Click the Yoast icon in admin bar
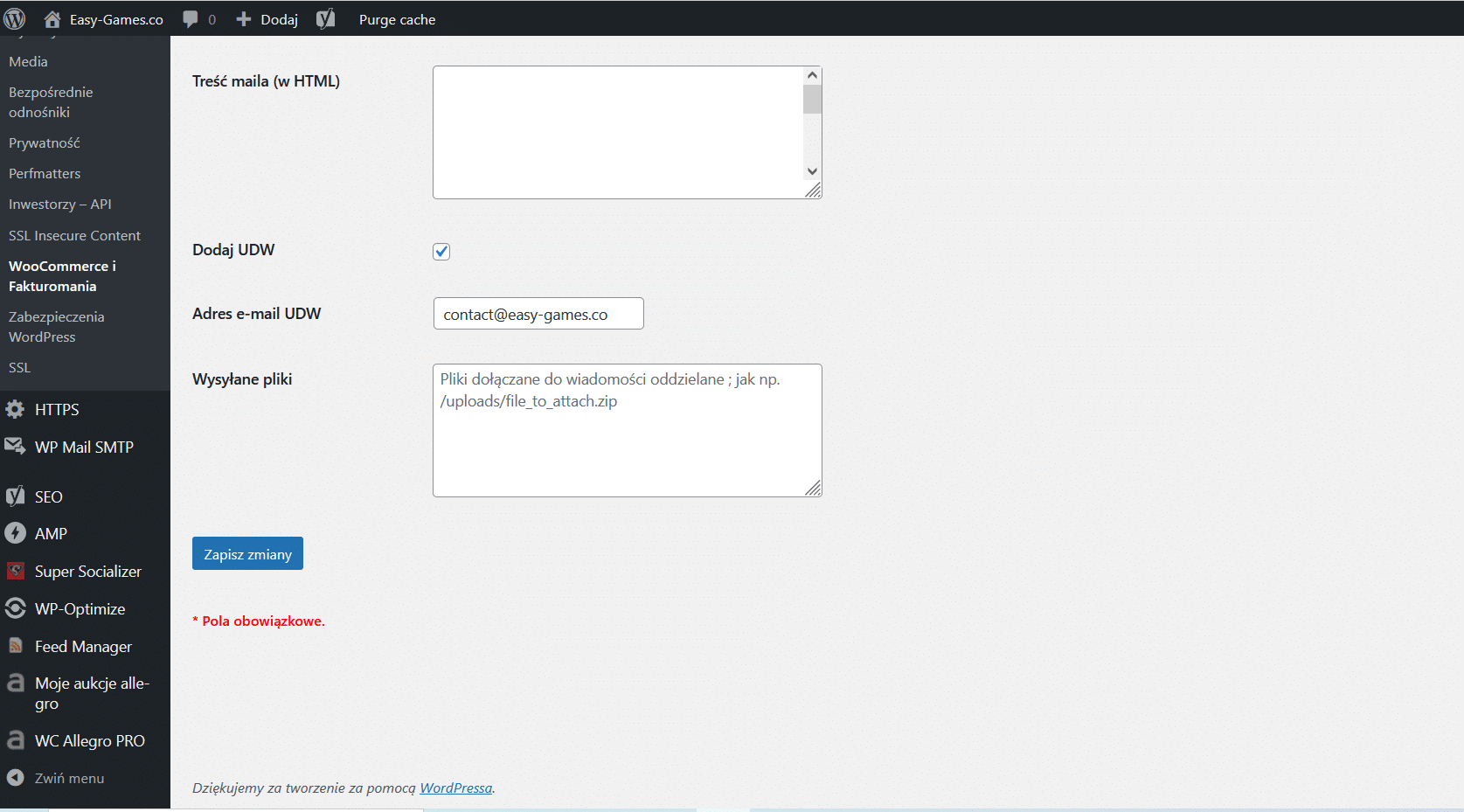 (x=325, y=19)
